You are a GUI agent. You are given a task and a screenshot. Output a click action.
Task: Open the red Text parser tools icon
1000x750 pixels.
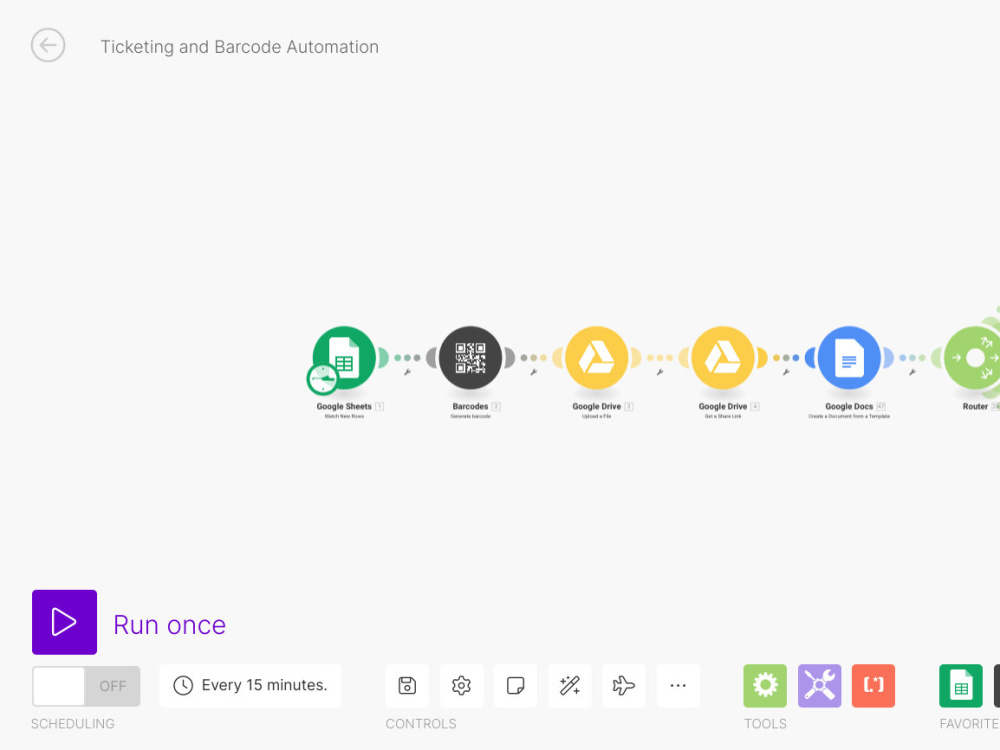pos(874,686)
